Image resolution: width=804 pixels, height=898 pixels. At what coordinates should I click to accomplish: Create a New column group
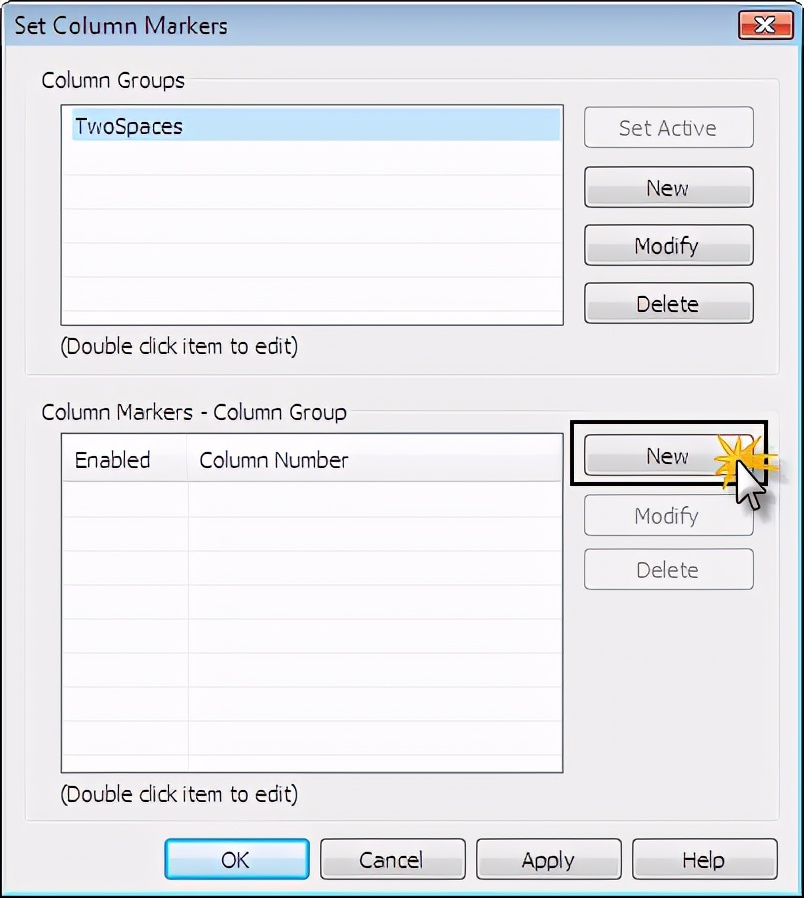[668, 187]
